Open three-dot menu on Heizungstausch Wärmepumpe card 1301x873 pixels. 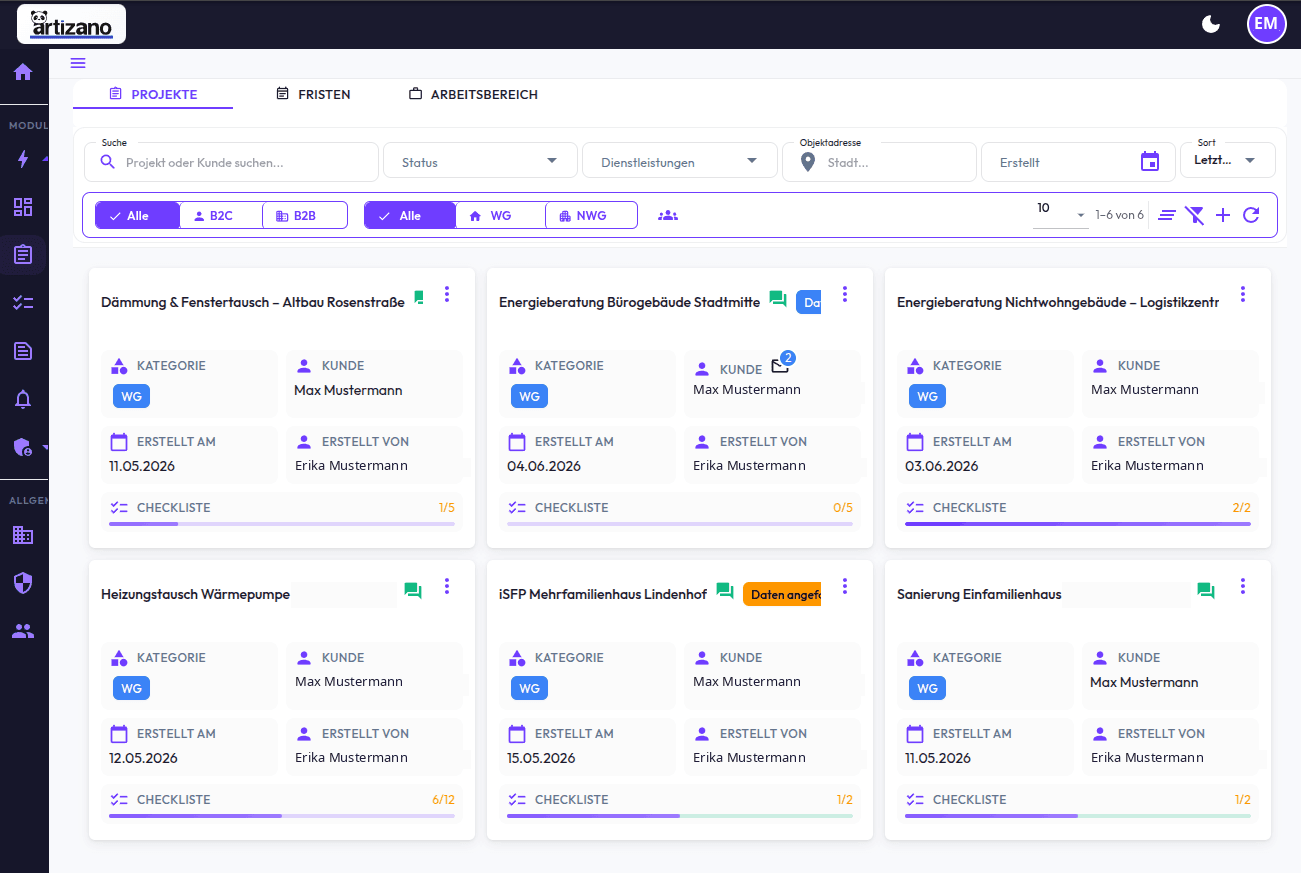(447, 586)
